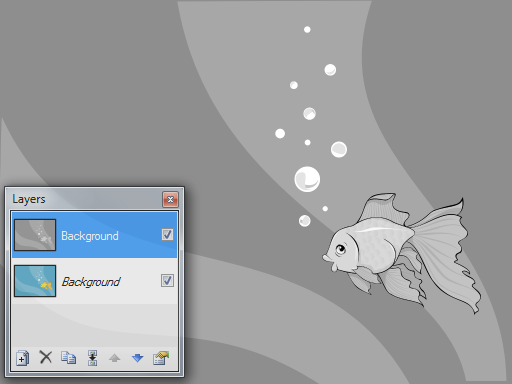The width and height of the screenshot is (512, 384).
Task: Open the Layer Properties icon
Action: pos(161,358)
